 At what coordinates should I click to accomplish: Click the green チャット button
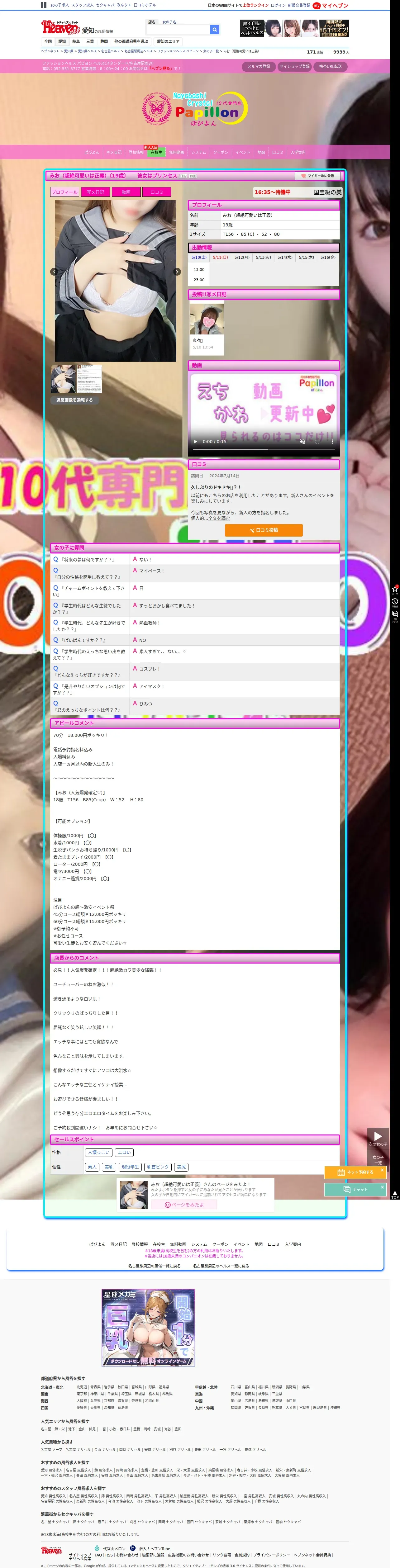(355, 1189)
